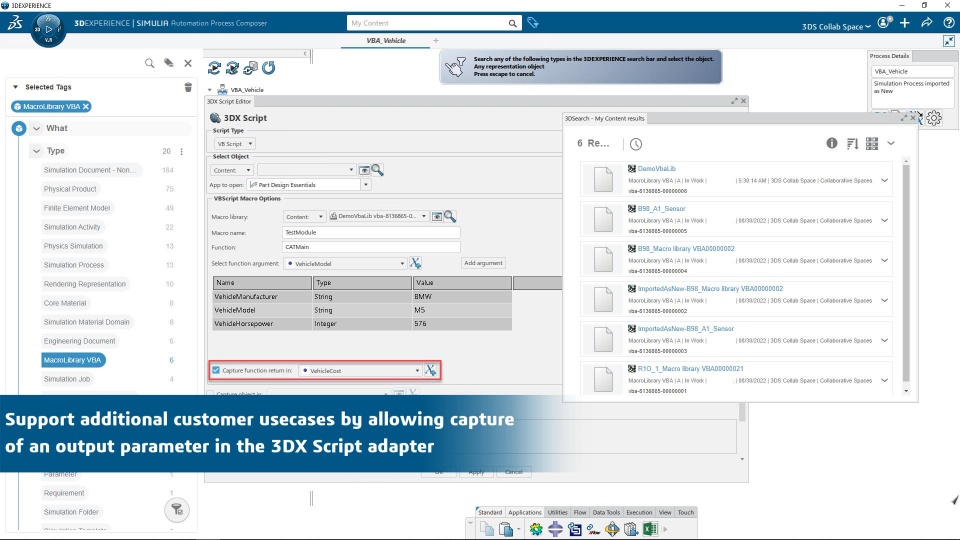
Task: Open the Help question mark icon
Action: [x=948, y=23]
